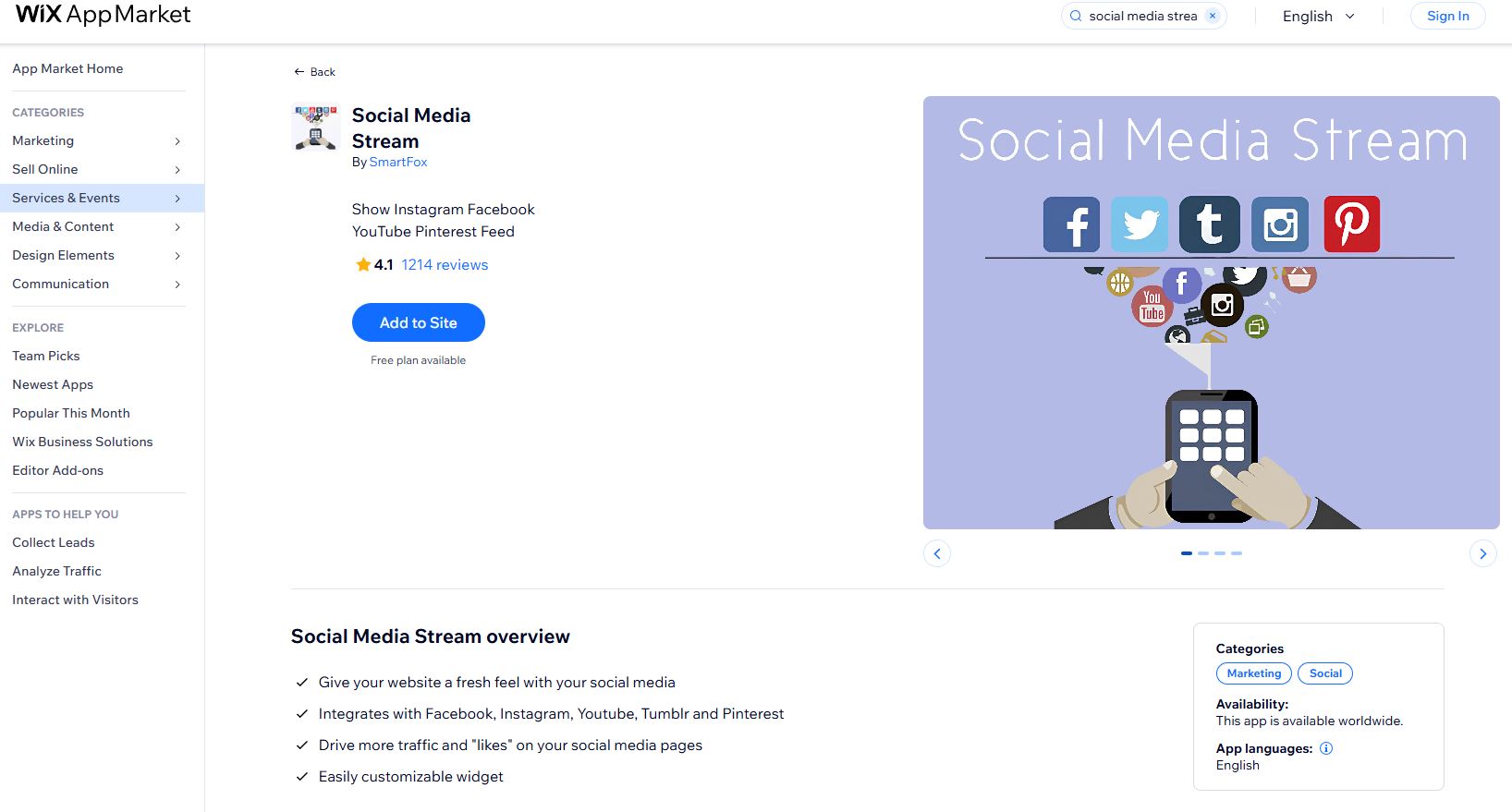
Task: Open the 1214 reviews link
Action: [445, 264]
